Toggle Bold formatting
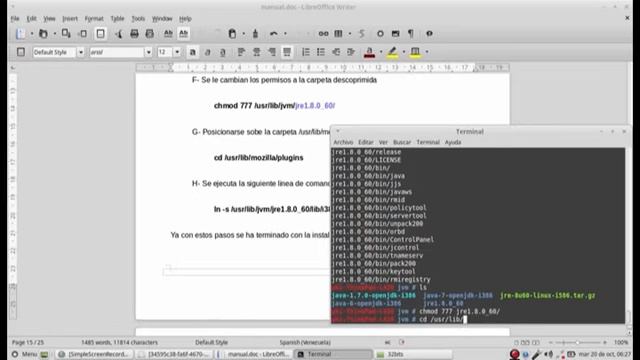The image size is (640, 360). pos(193,52)
